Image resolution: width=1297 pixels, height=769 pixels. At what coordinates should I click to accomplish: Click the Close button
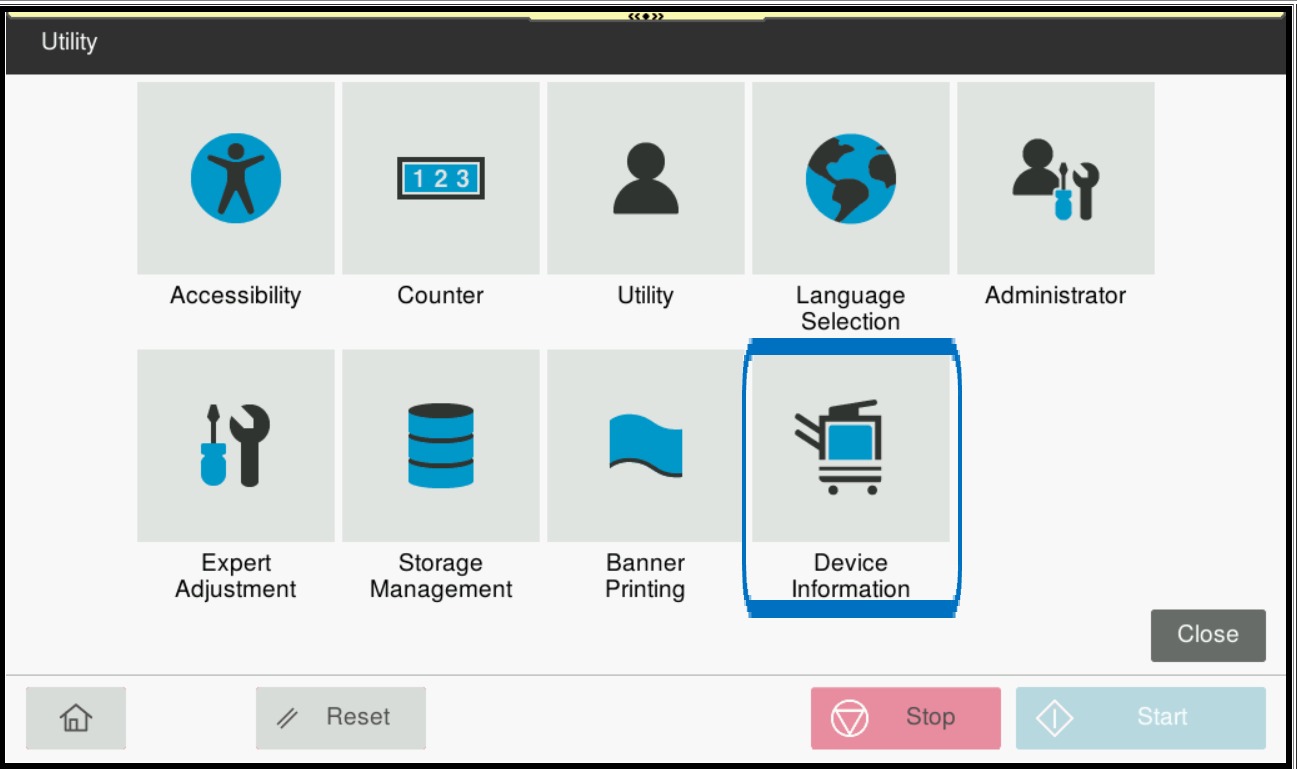click(x=1207, y=635)
